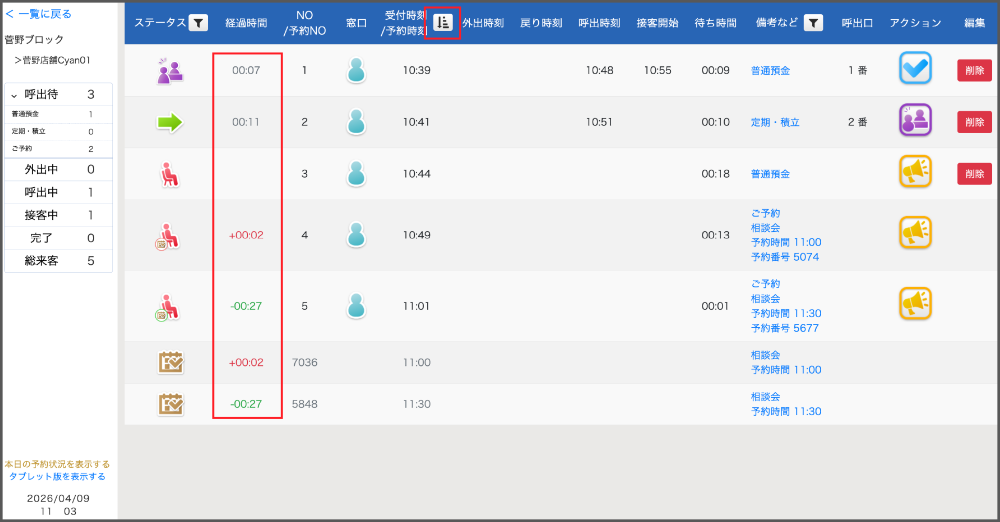The height and width of the screenshot is (522, 1000).
Task: Click call time 10:51 cell
Action: pyautogui.click(x=599, y=122)
